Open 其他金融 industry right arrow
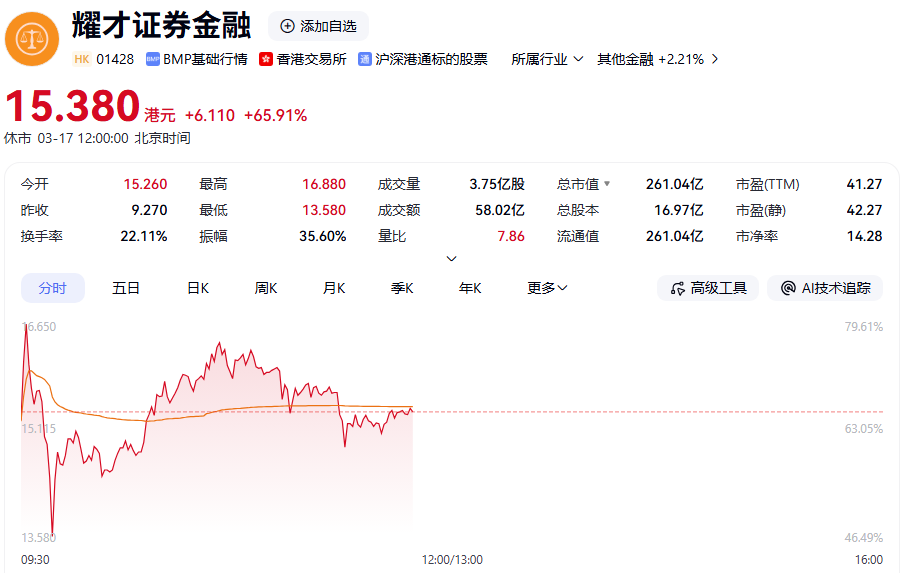Screen dimensions: 910x573 click(715, 59)
